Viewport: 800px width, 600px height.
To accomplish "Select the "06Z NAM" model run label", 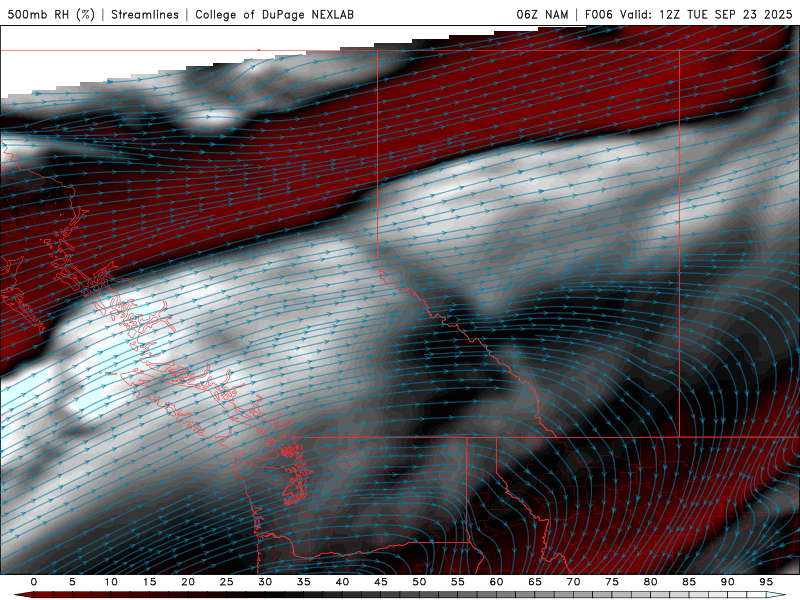I will tap(542, 14).
